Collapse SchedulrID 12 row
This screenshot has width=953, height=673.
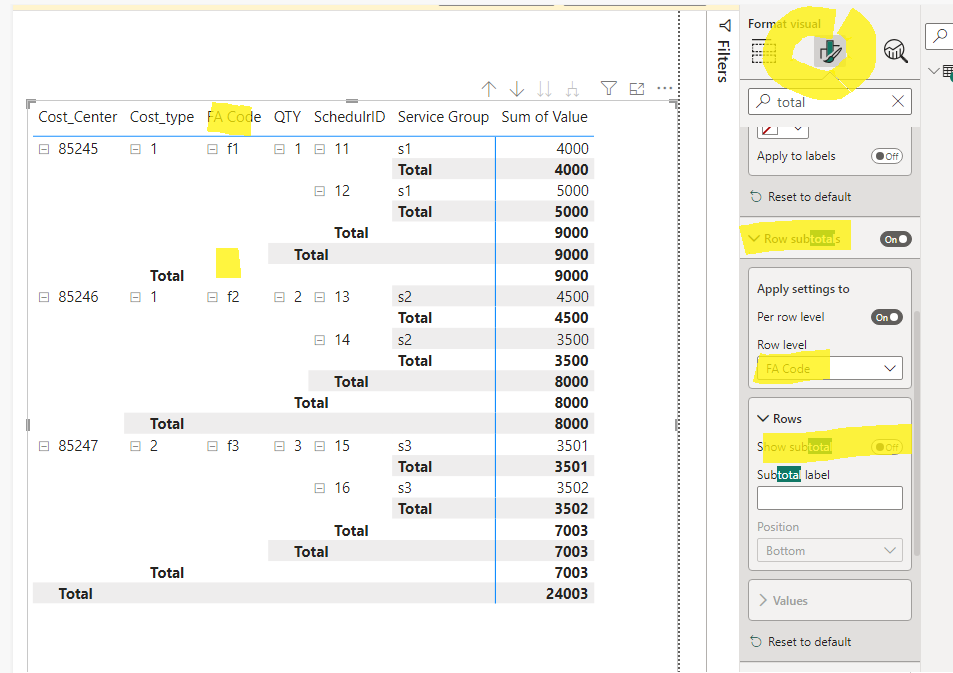pos(320,191)
